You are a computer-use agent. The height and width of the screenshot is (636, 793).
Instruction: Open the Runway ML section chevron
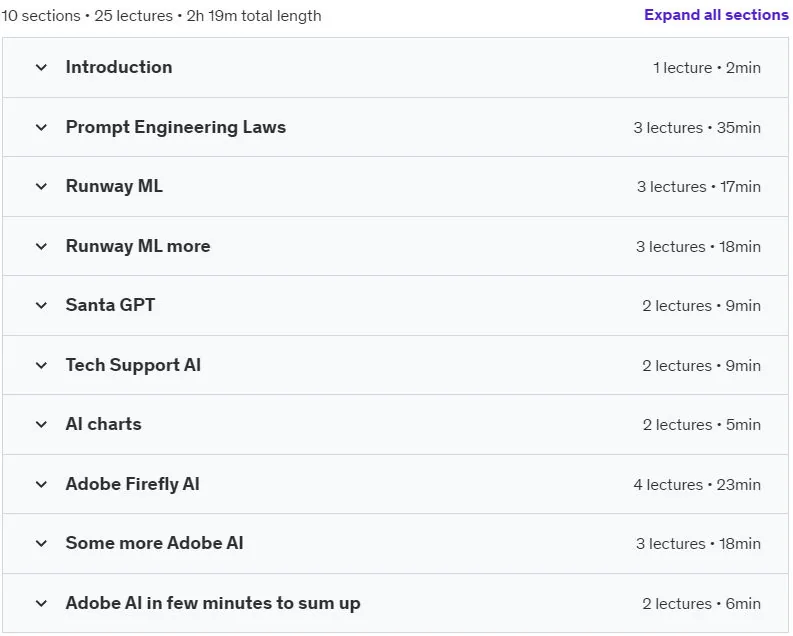41,187
